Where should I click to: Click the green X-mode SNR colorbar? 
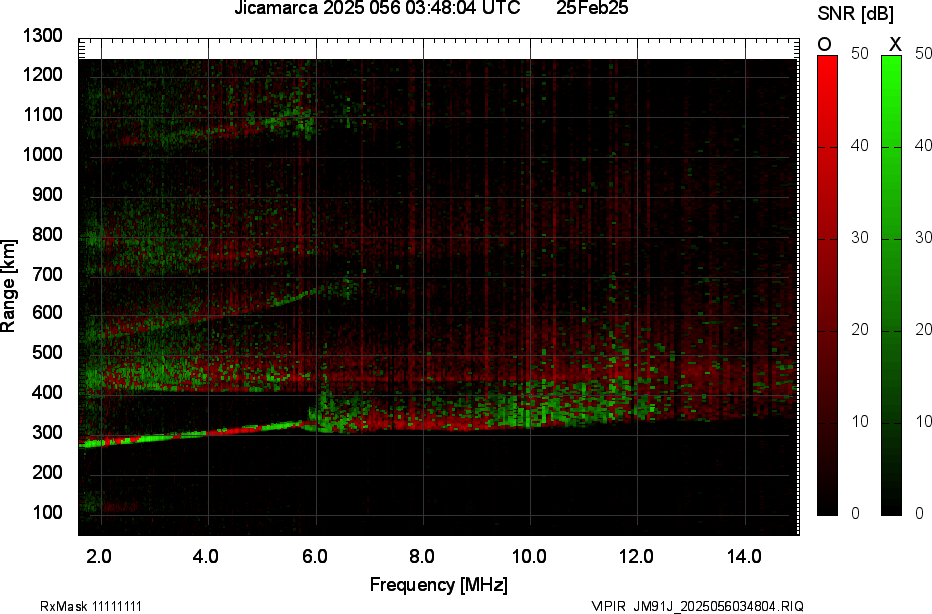[891, 285]
